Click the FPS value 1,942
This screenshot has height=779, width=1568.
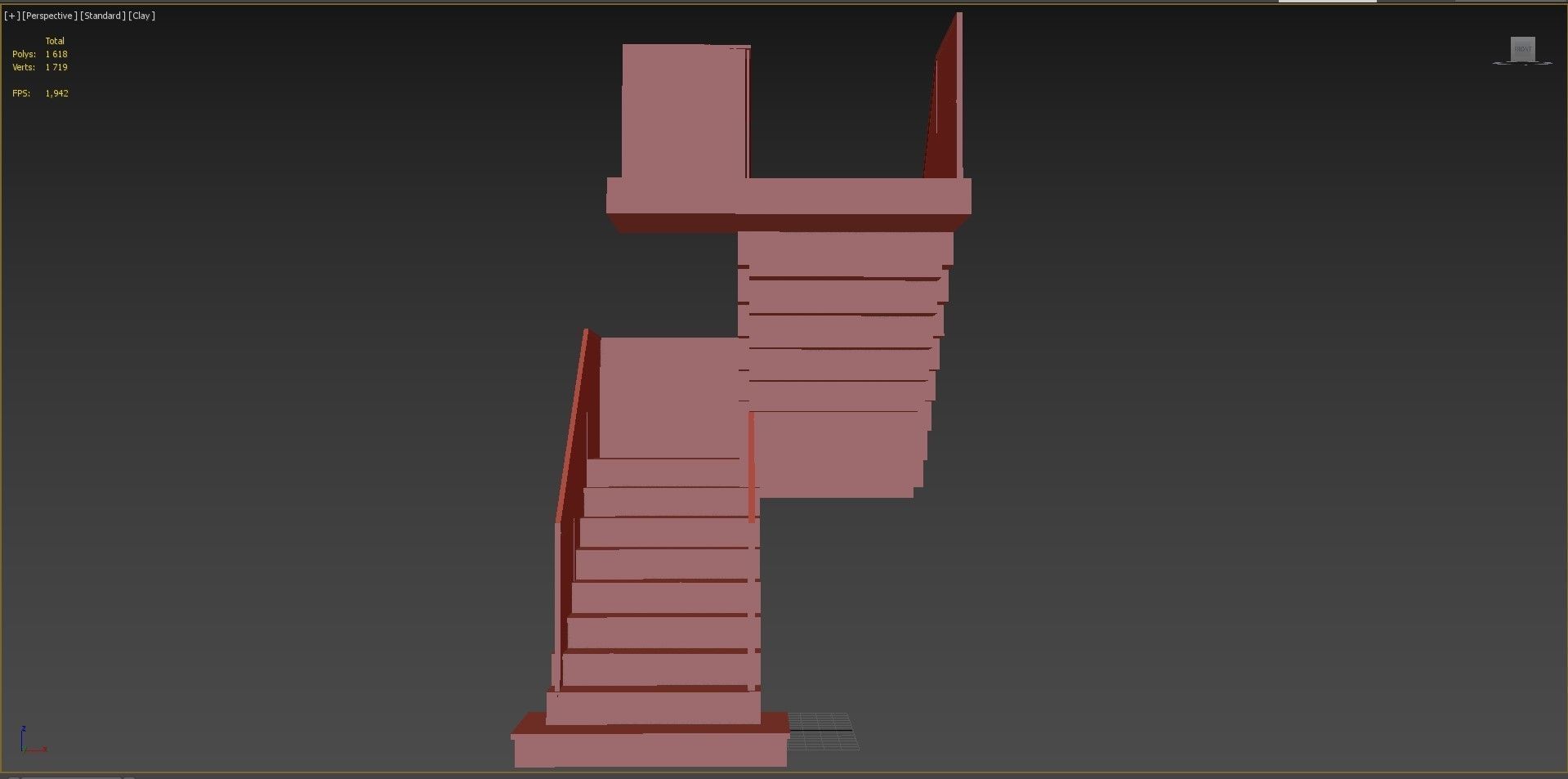57,93
